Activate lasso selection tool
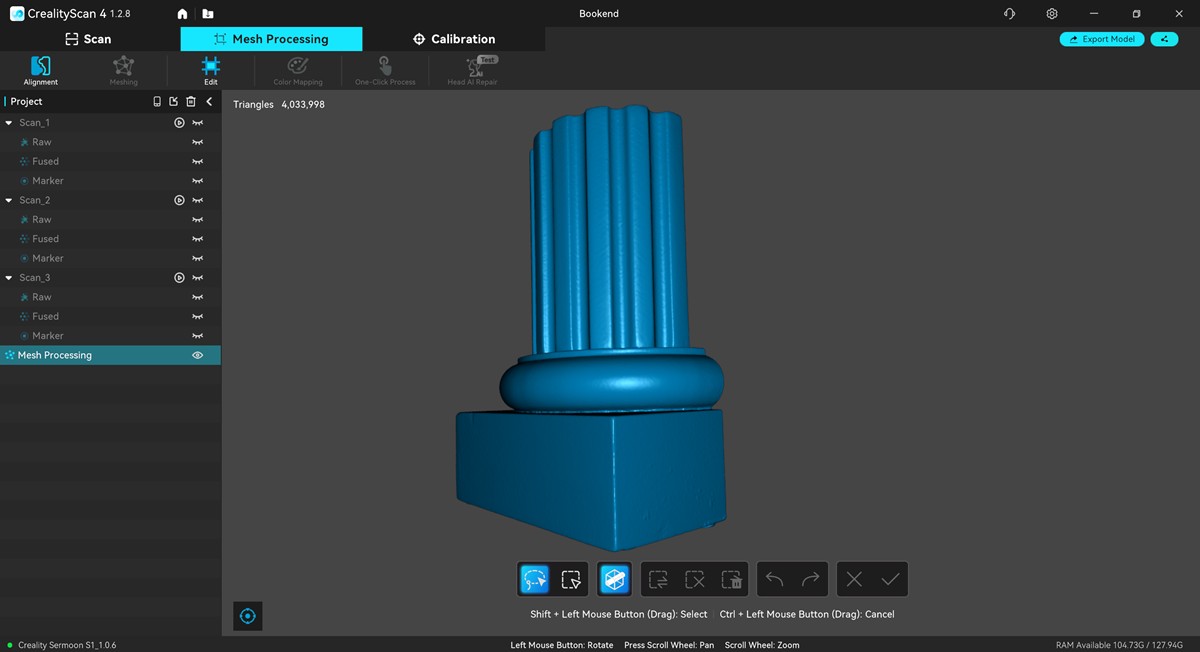The image size is (1200, 652). [x=535, y=579]
